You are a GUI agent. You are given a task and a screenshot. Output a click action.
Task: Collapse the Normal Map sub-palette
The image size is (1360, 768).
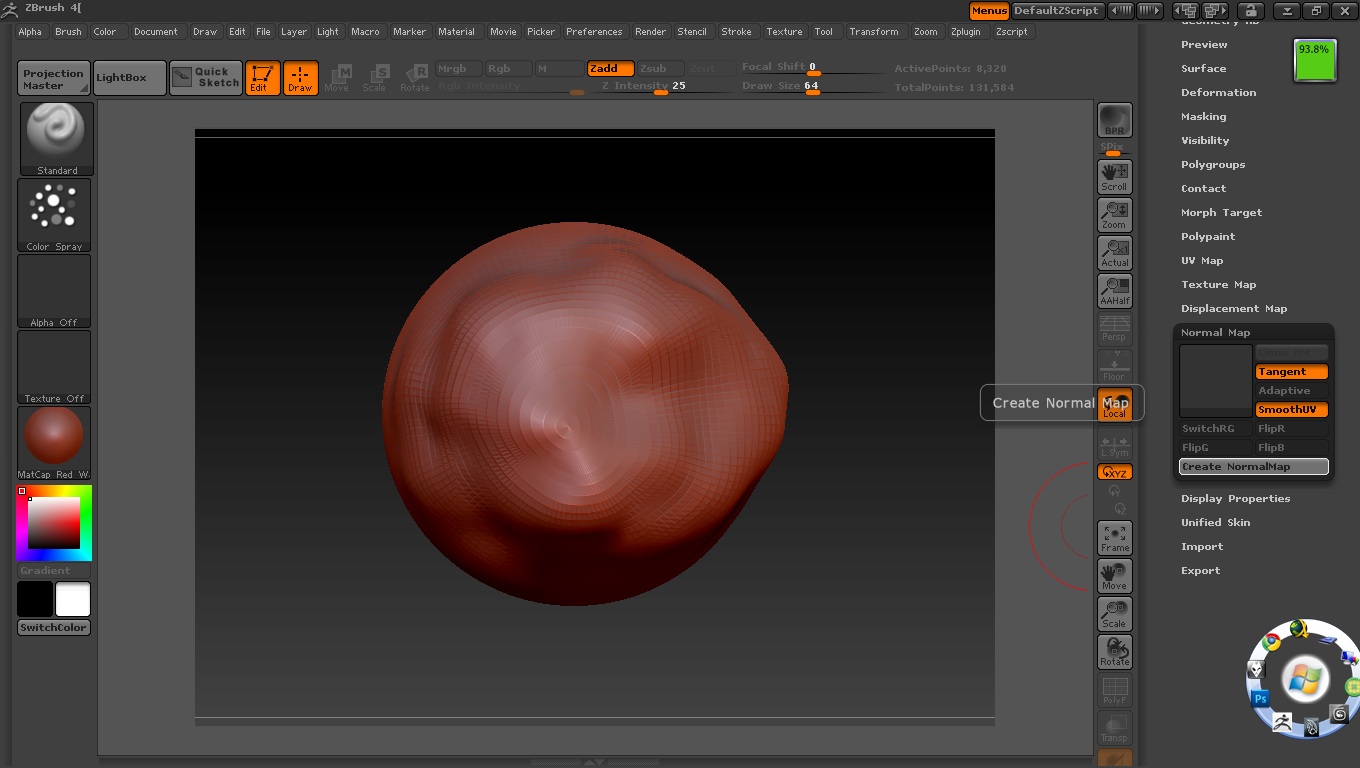1215,333
